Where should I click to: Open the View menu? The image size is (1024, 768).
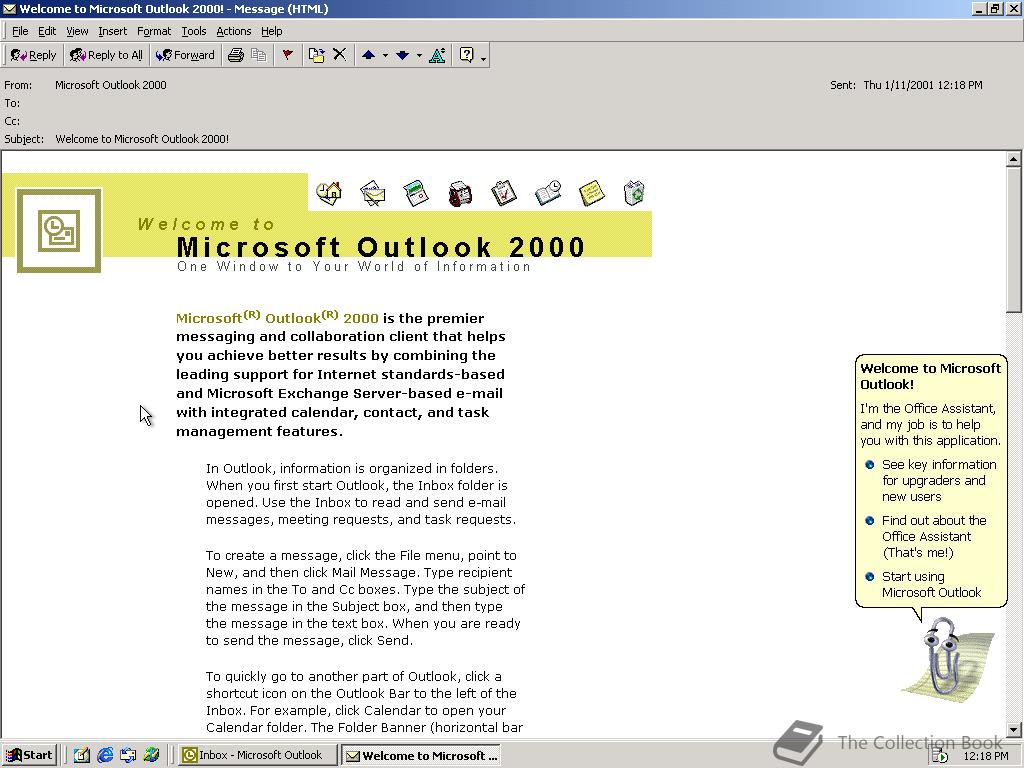coord(77,31)
